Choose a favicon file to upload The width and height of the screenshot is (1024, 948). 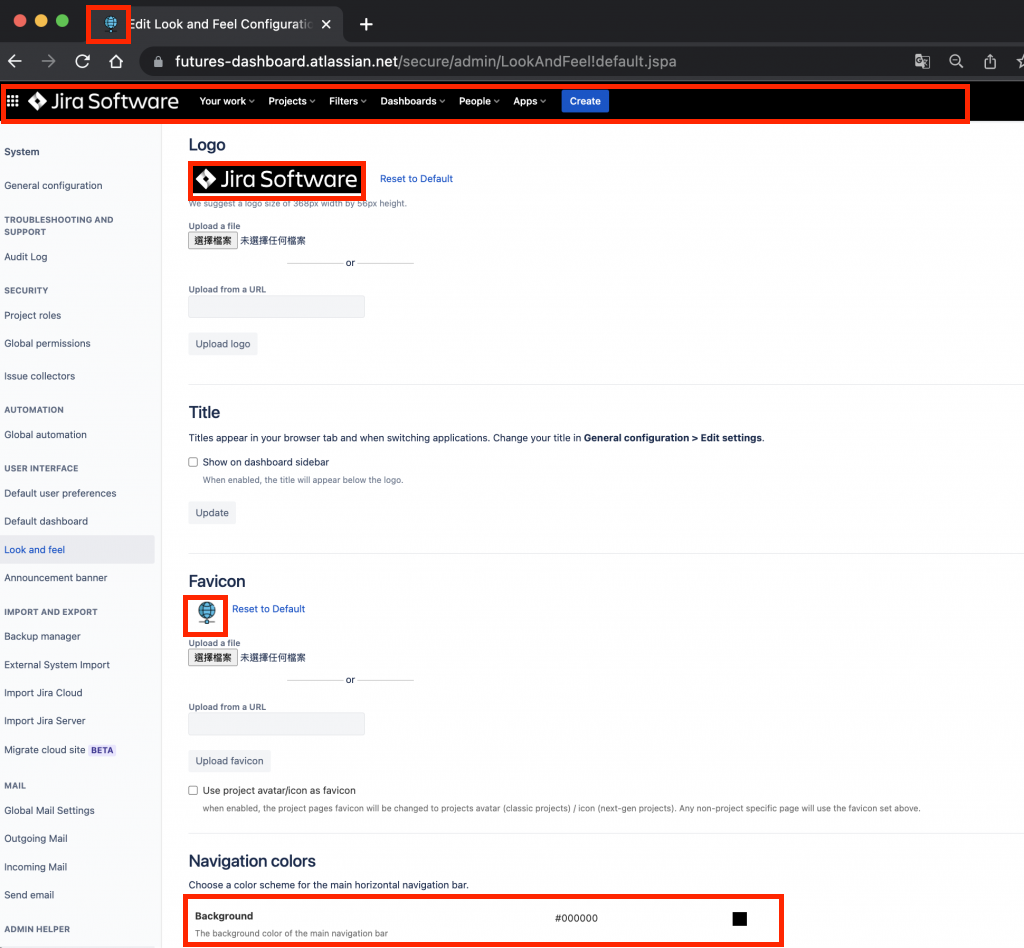213,658
